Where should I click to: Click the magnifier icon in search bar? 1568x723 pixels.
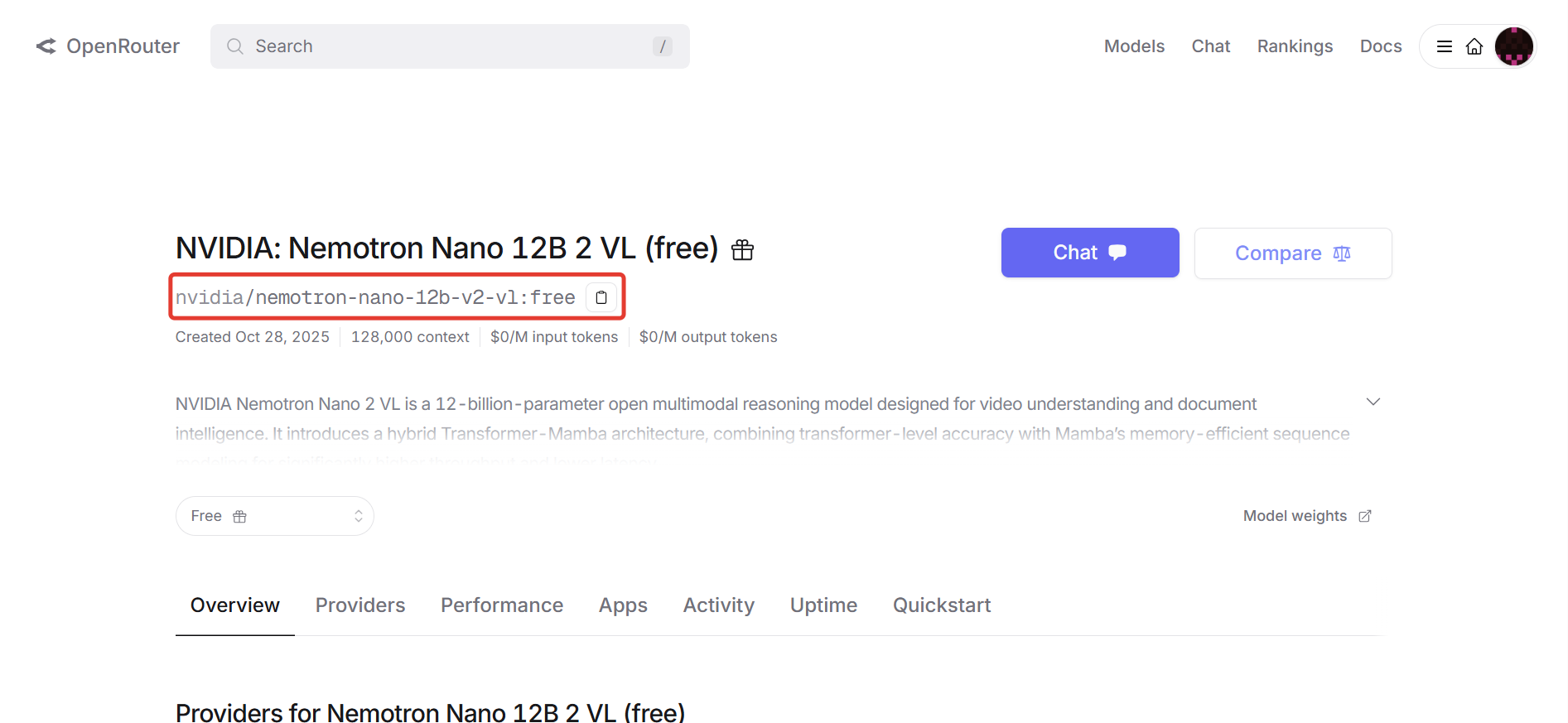235,46
